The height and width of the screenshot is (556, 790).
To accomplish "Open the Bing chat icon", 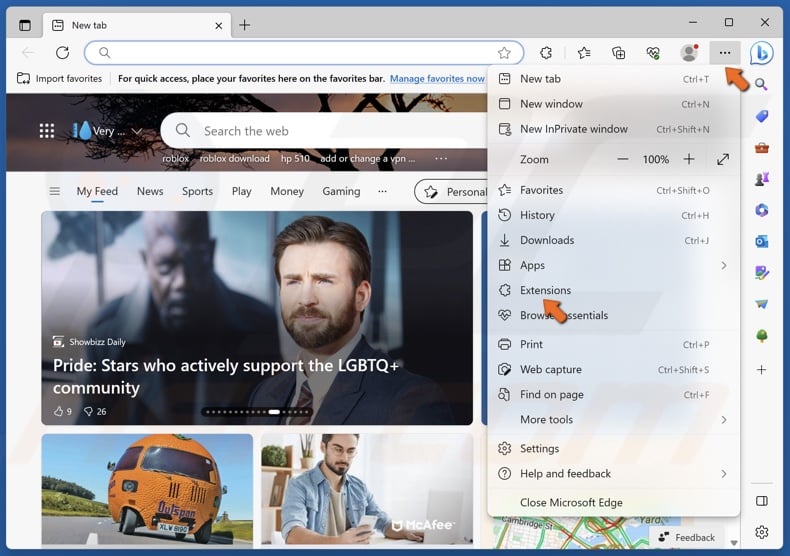I will click(761, 53).
